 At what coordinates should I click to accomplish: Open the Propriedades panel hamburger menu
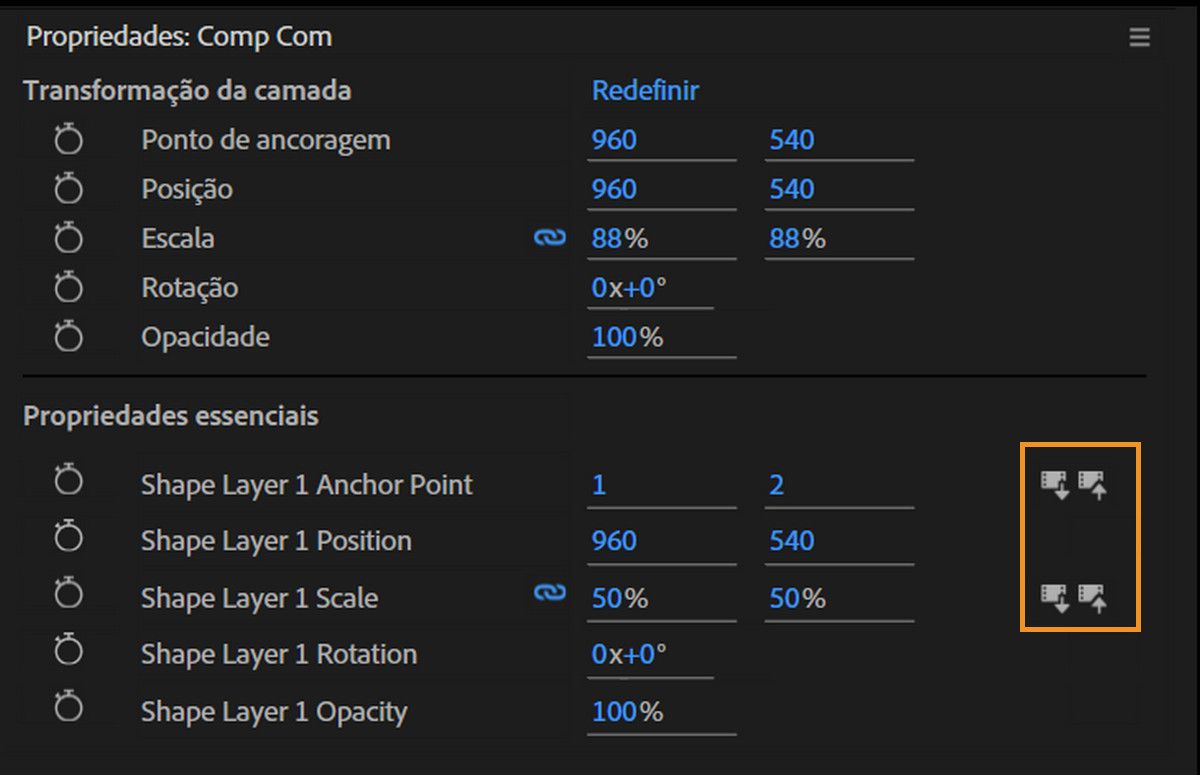[1139, 38]
